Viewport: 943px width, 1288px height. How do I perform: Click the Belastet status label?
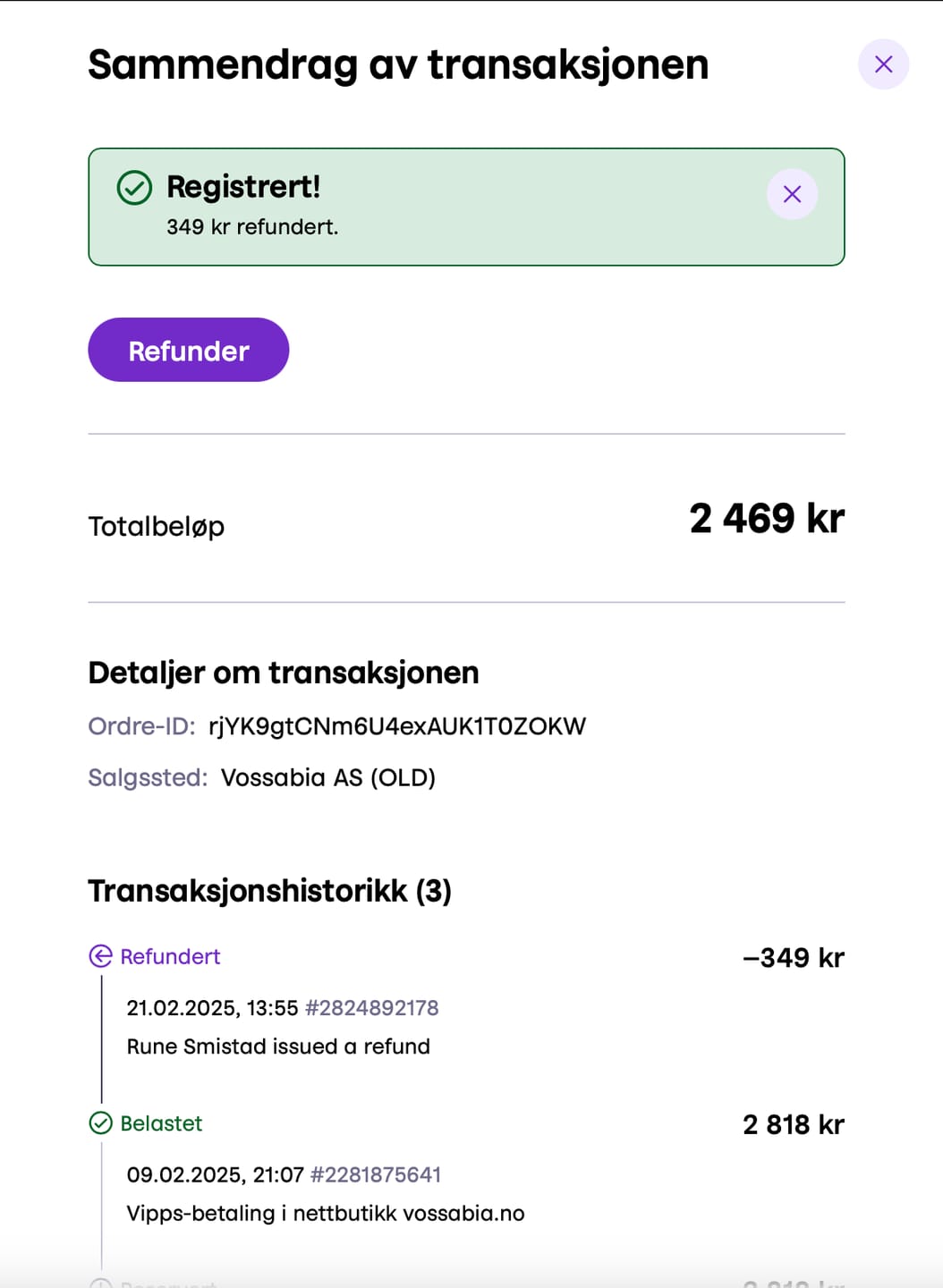[x=162, y=1123]
